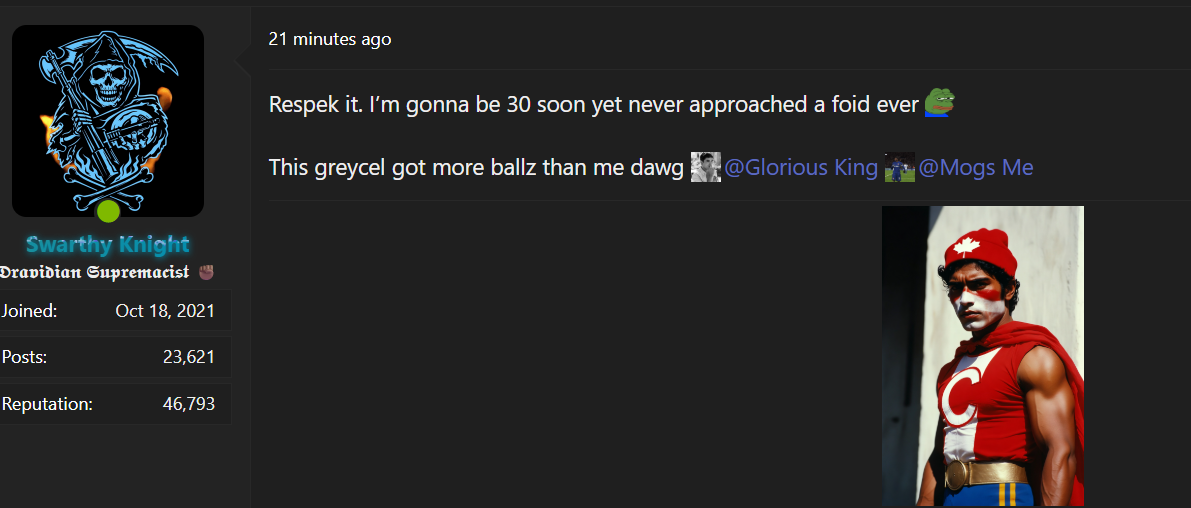Open the attached image of the red-caped man

click(983, 356)
